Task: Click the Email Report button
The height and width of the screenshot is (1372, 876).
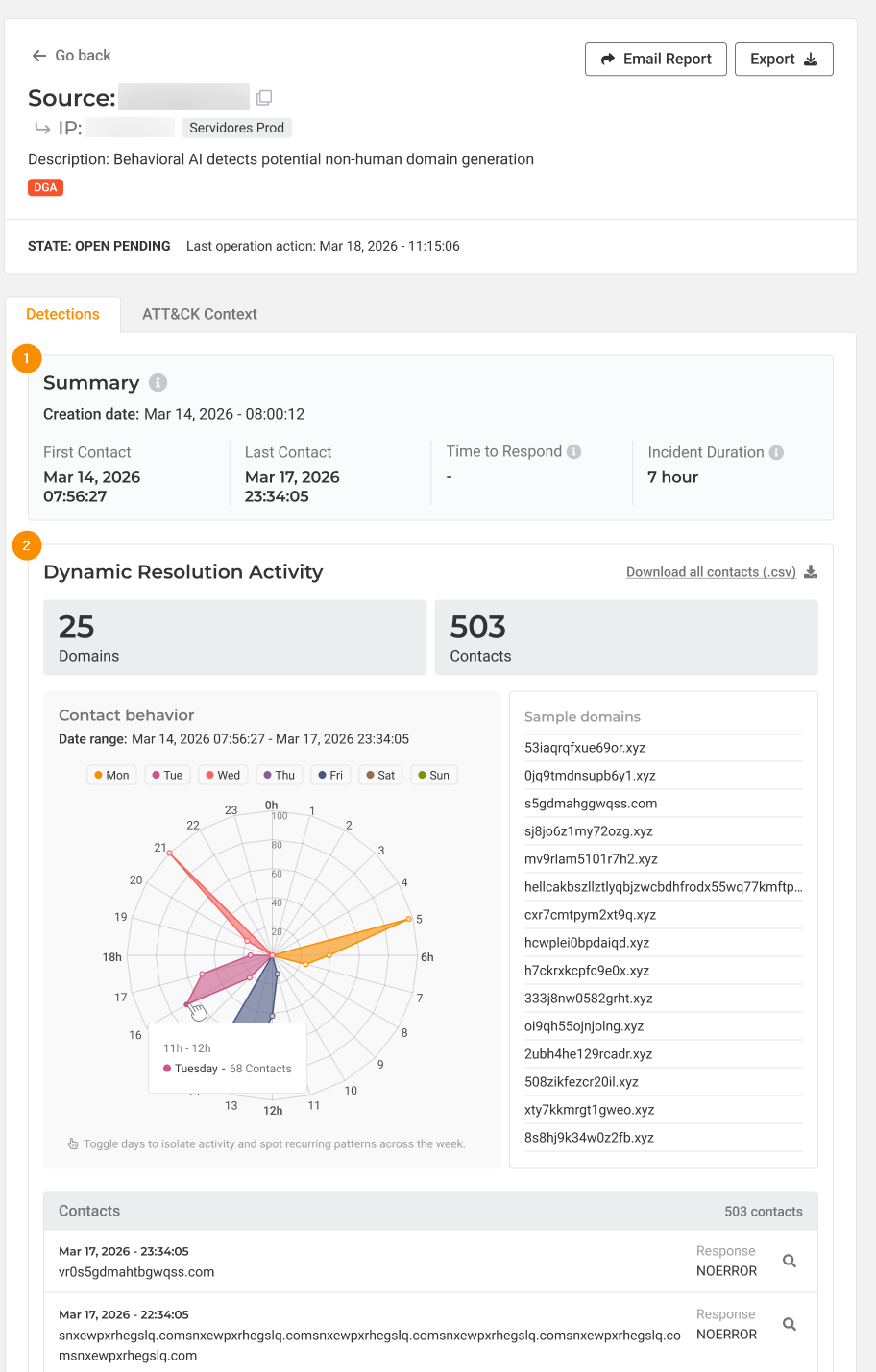Action: (x=656, y=59)
